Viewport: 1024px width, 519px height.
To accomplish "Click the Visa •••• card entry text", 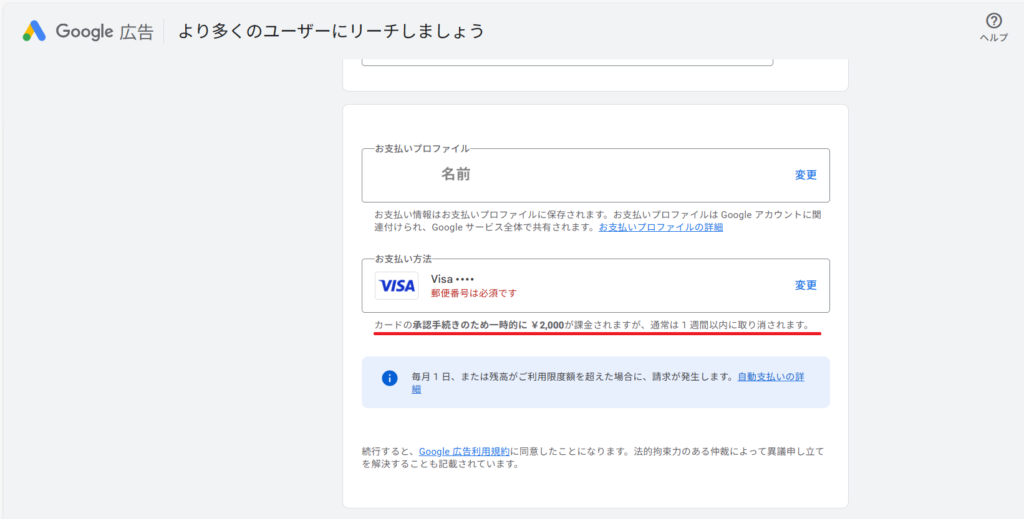I will pos(453,279).
